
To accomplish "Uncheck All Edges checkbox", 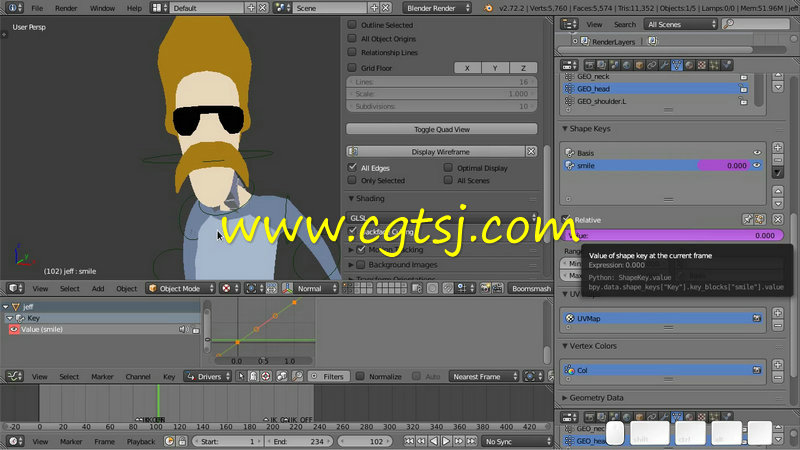I will click(x=352, y=167).
